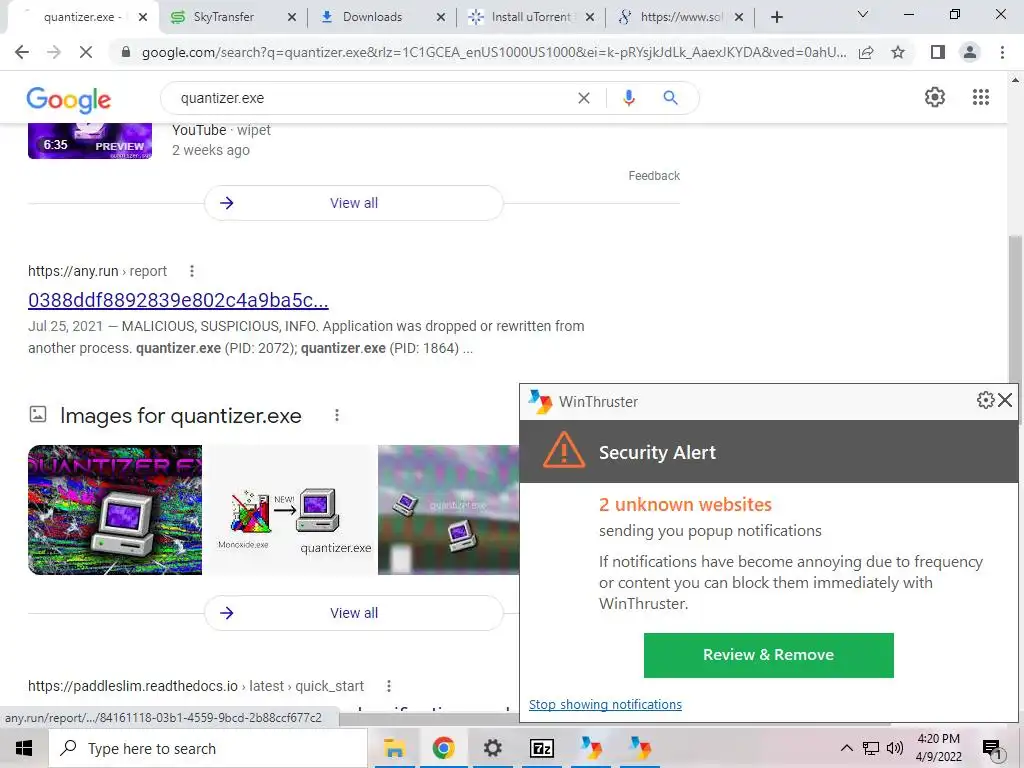Viewport: 1024px width, 768px height.
Task: Open the Chrome side panel
Action: pos(938,52)
